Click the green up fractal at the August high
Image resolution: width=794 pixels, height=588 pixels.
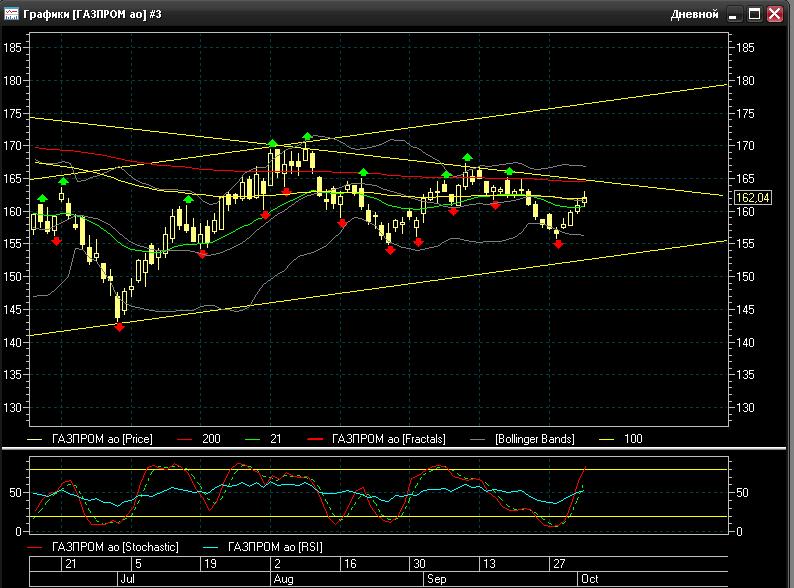307,136
